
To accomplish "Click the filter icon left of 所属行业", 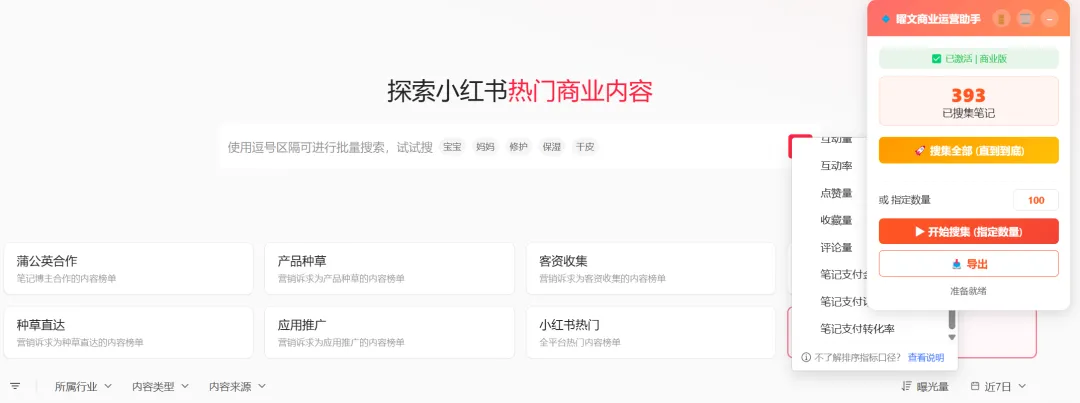I will 15,386.
